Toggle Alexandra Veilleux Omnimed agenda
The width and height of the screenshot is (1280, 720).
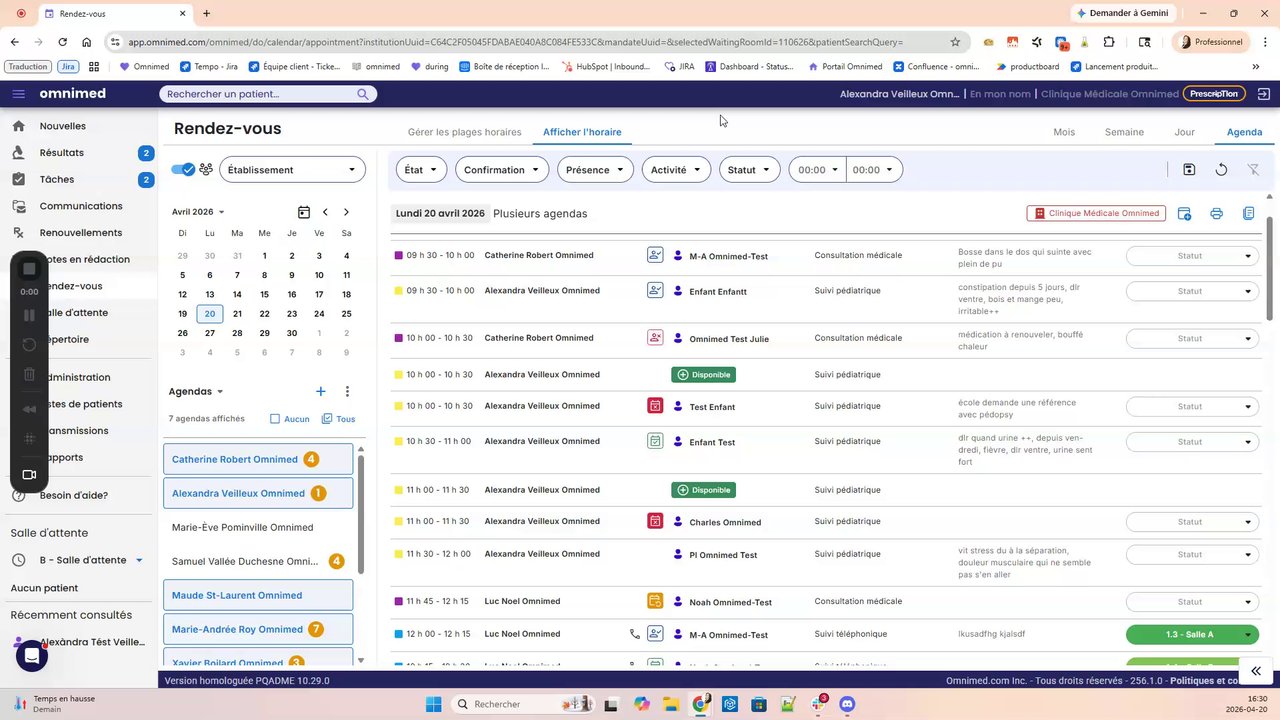click(258, 493)
